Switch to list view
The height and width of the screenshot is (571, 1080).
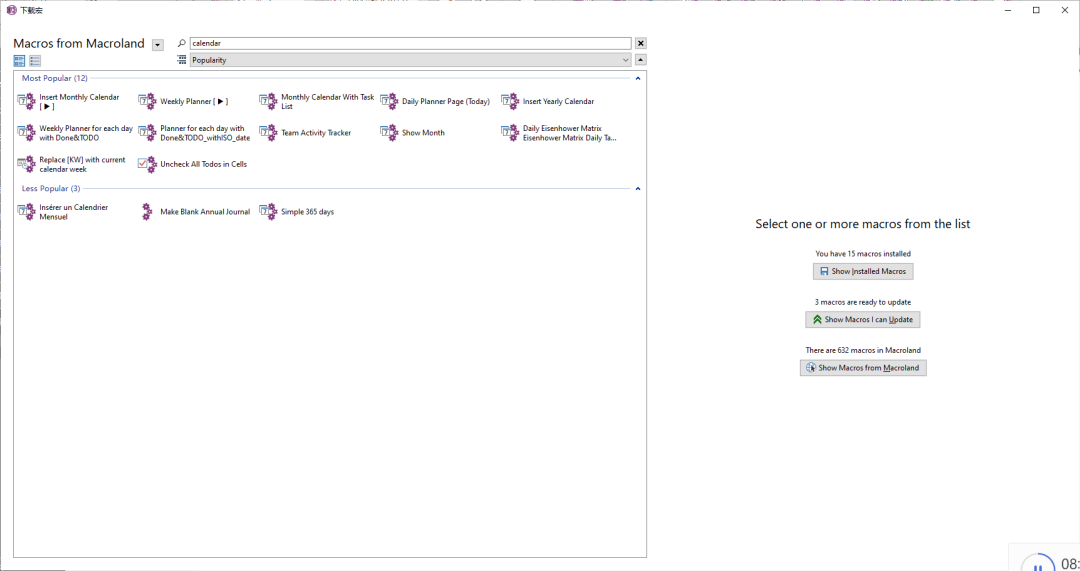[x=35, y=61]
